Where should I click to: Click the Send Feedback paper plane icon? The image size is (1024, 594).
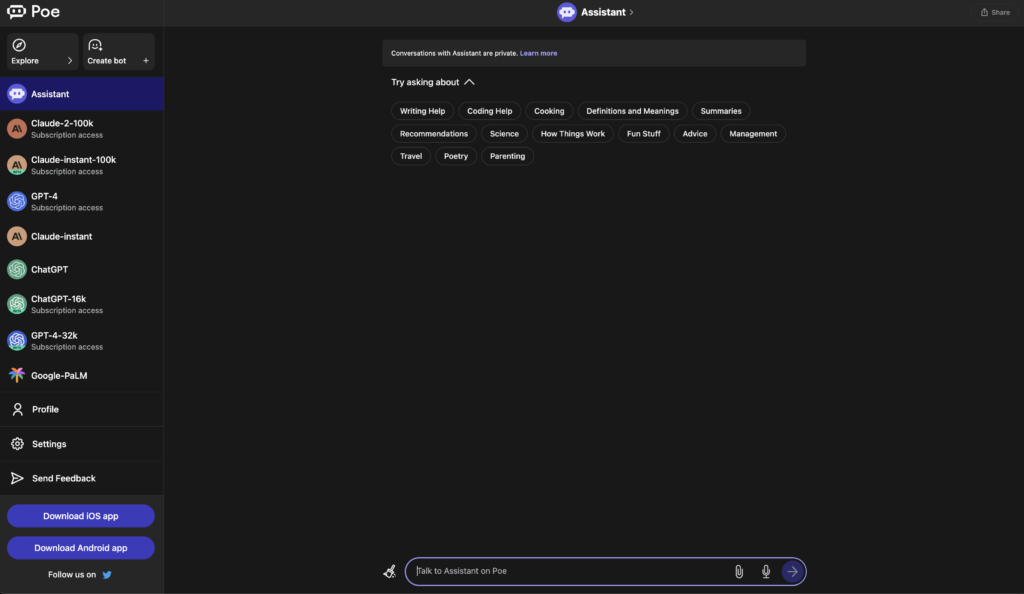(18, 478)
